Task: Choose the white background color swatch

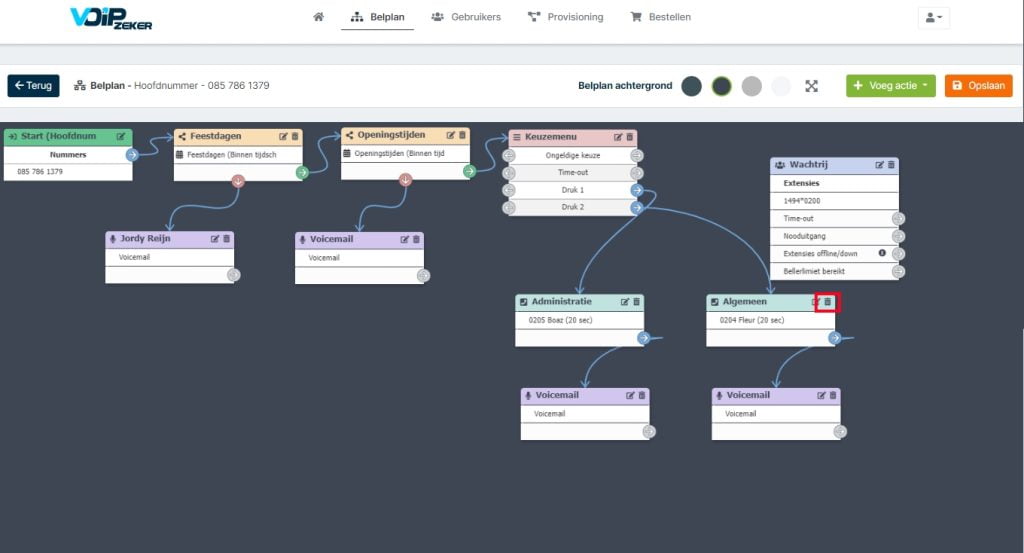Action: point(781,86)
